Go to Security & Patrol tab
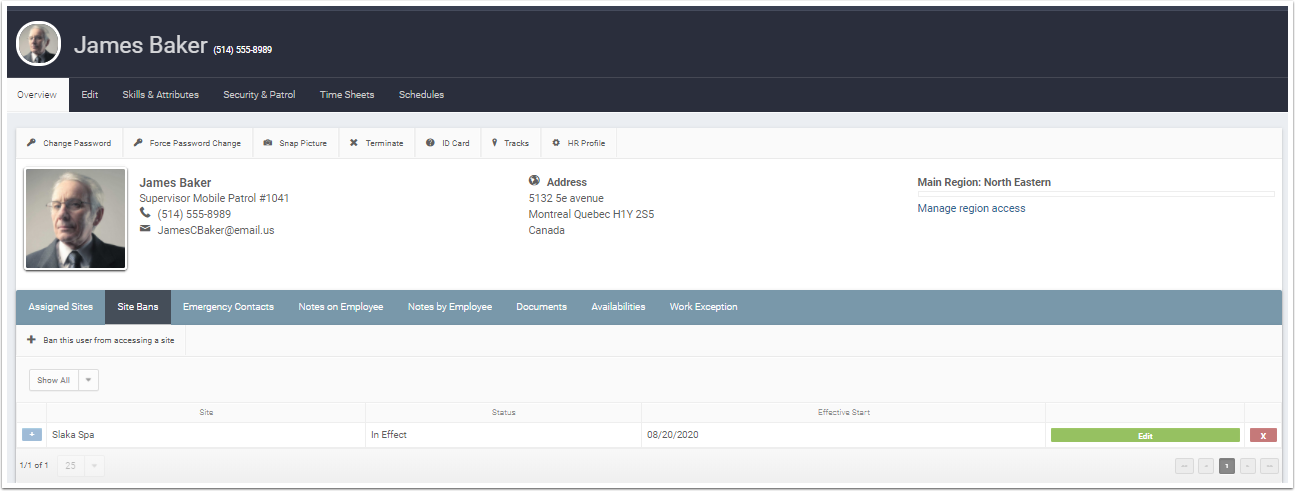 pyautogui.click(x=259, y=95)
